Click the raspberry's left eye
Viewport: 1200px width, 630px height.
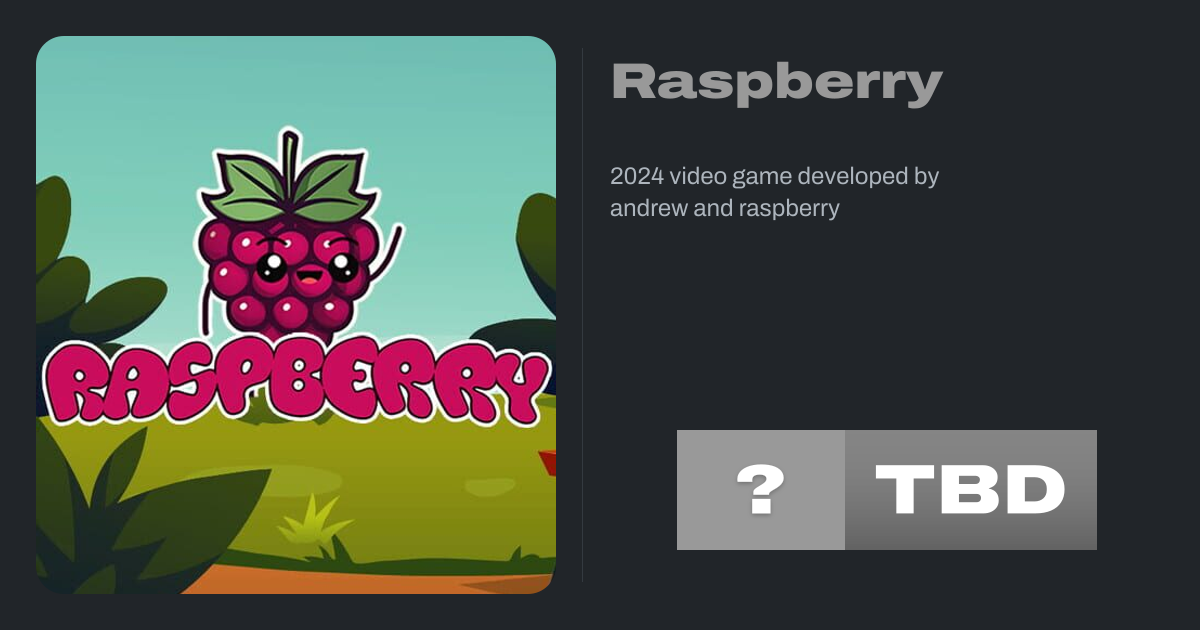[269, 265]
